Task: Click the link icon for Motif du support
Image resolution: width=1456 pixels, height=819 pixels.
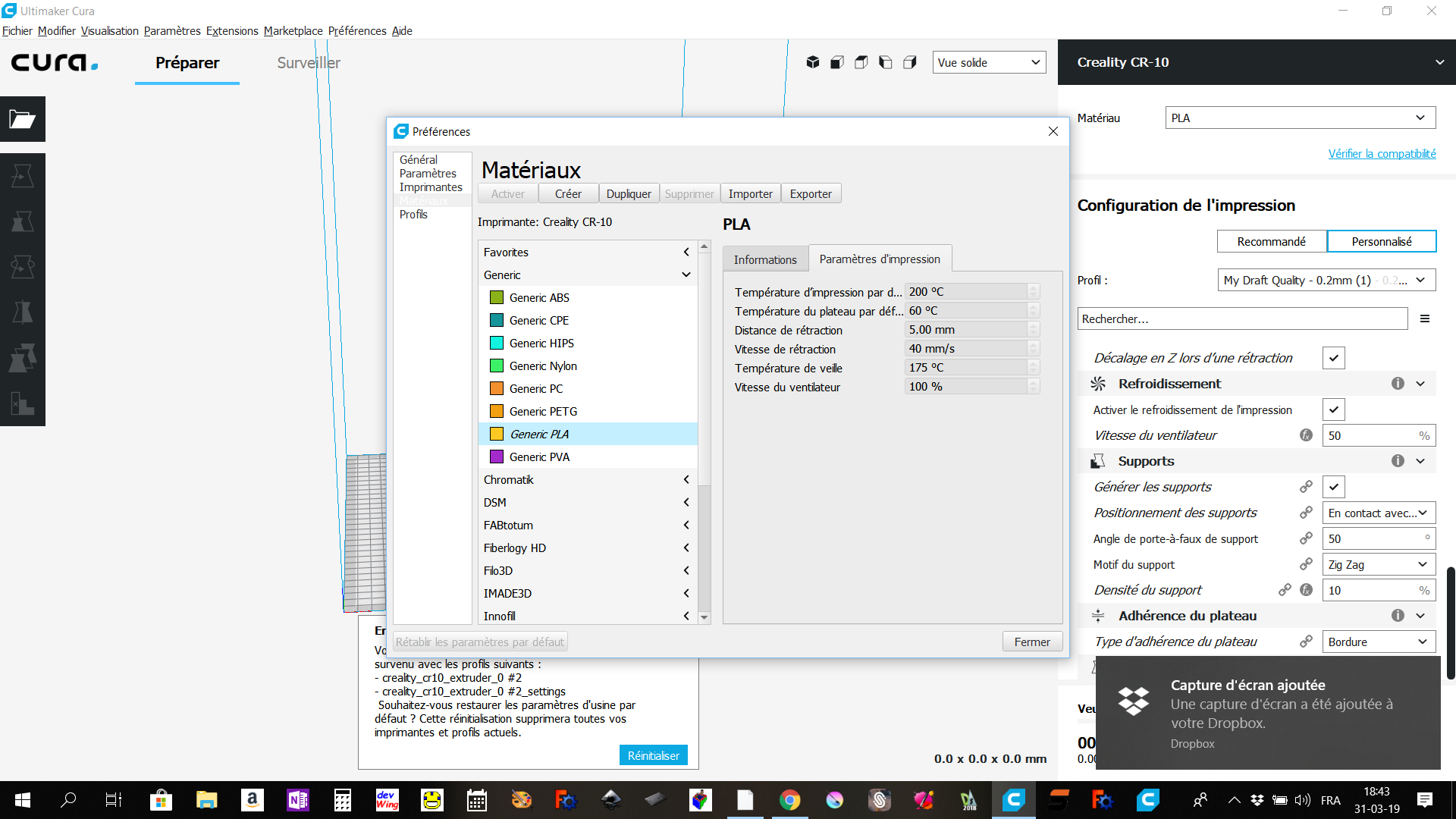Action: [1306, 564]
